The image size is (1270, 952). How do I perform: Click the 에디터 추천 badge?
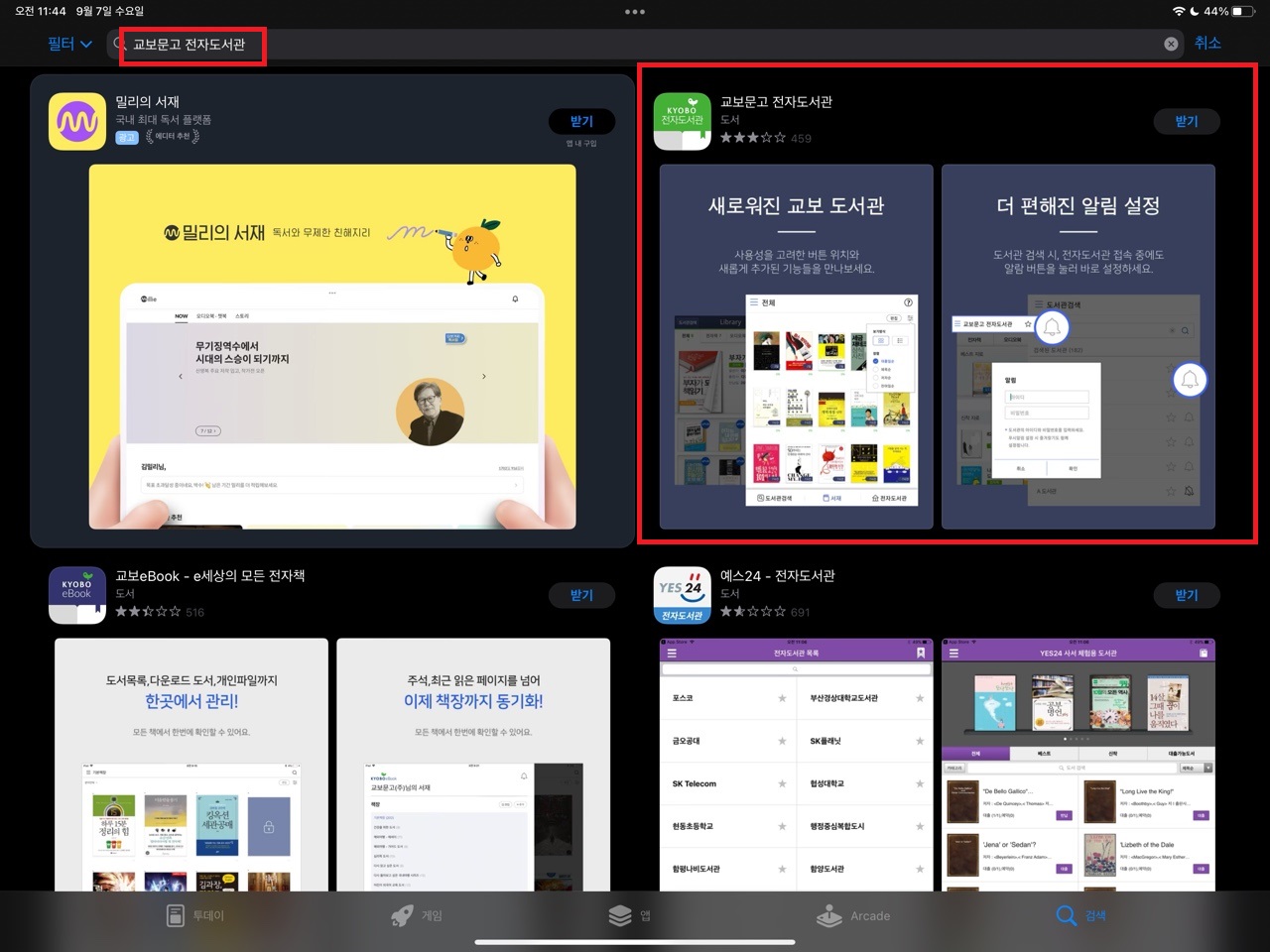(173, 137)
